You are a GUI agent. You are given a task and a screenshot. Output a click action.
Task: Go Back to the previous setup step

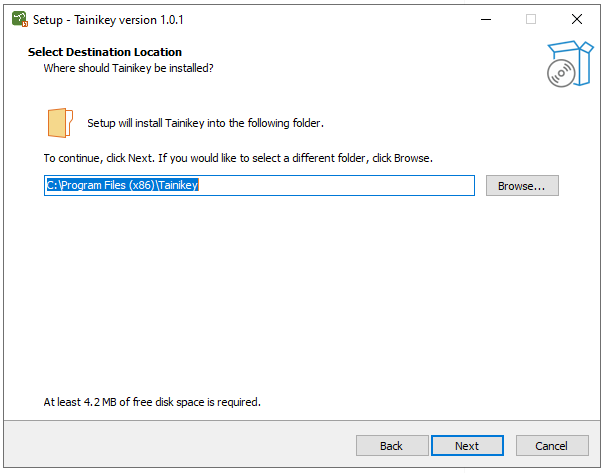(x=391, y=446)
